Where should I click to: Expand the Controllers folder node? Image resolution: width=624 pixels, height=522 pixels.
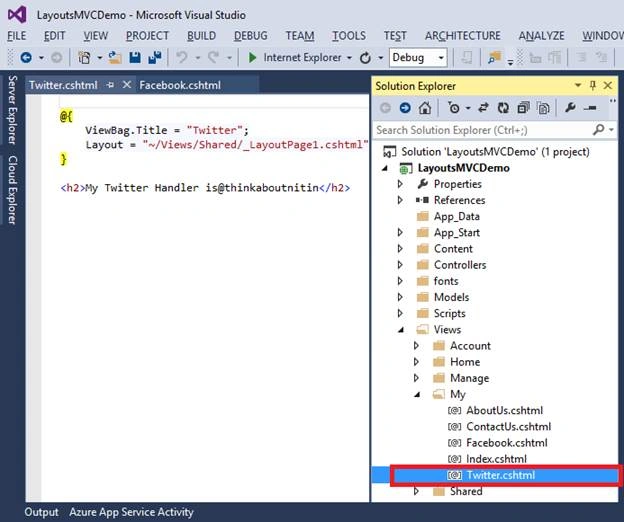(400, 265)
